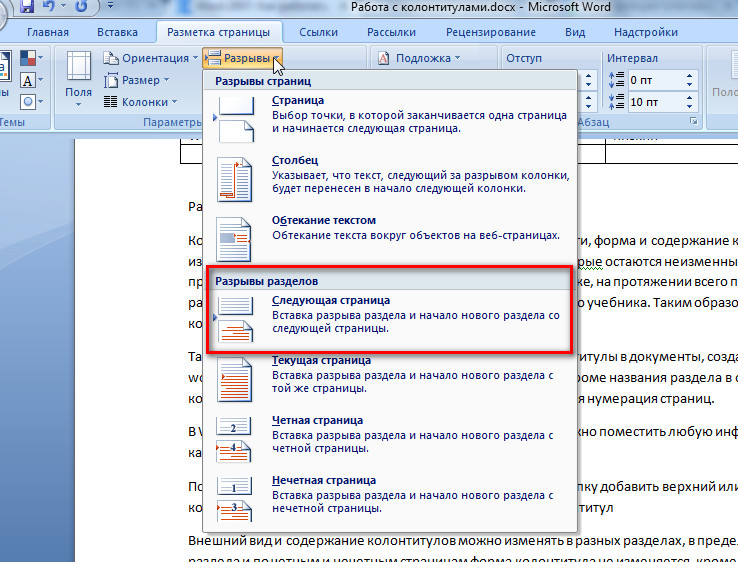
Task: Open the Ссылки tab
Action: click(x=319, y=32)
